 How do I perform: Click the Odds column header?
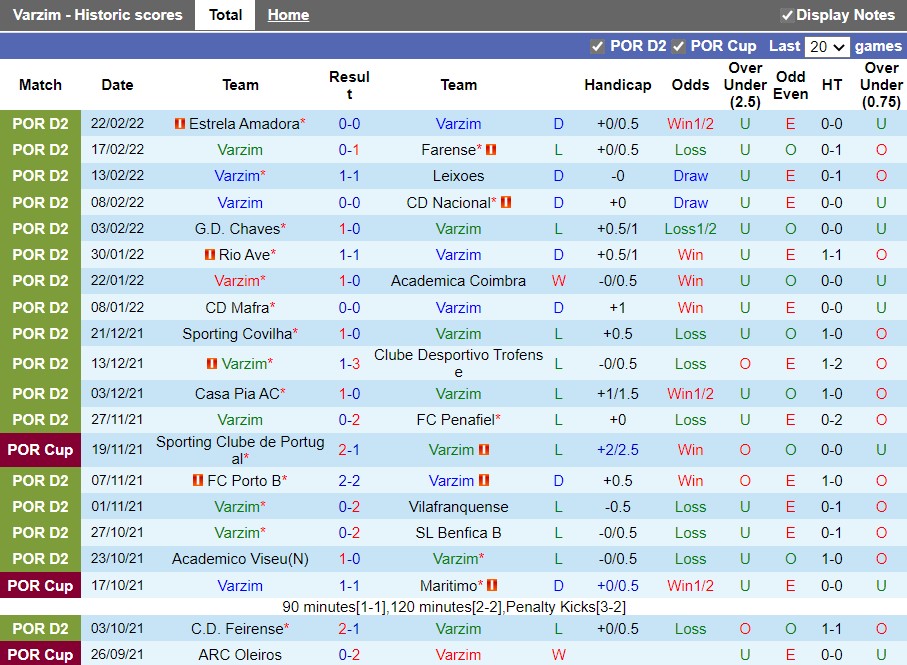[690, 85]
